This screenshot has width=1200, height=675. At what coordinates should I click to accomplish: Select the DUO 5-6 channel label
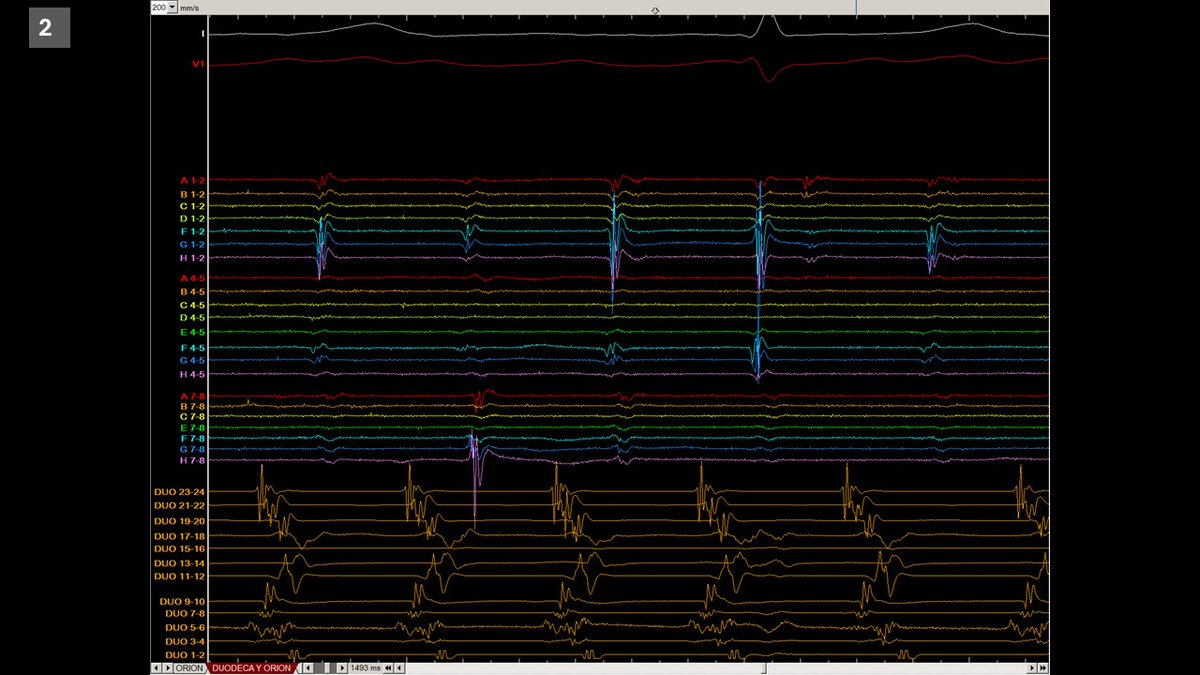click(x=185, y=628)
